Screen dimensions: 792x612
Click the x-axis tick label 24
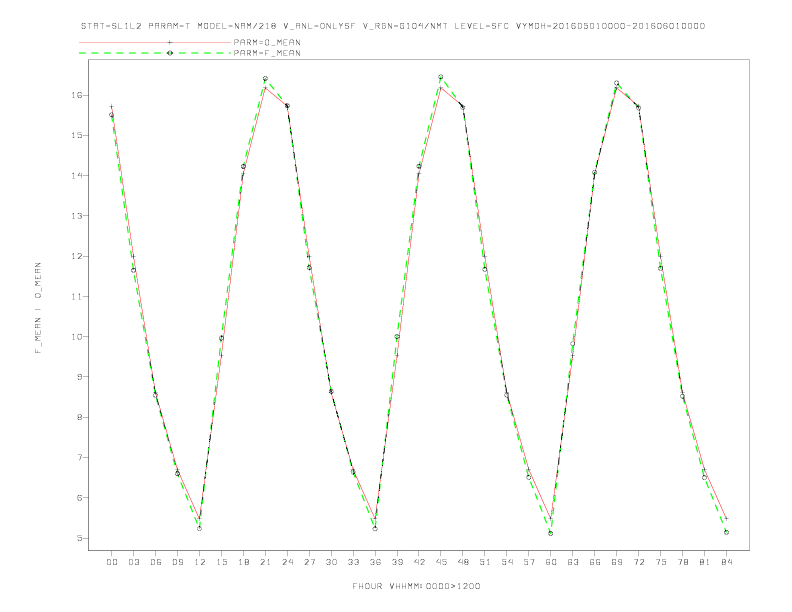click(287, 562)
